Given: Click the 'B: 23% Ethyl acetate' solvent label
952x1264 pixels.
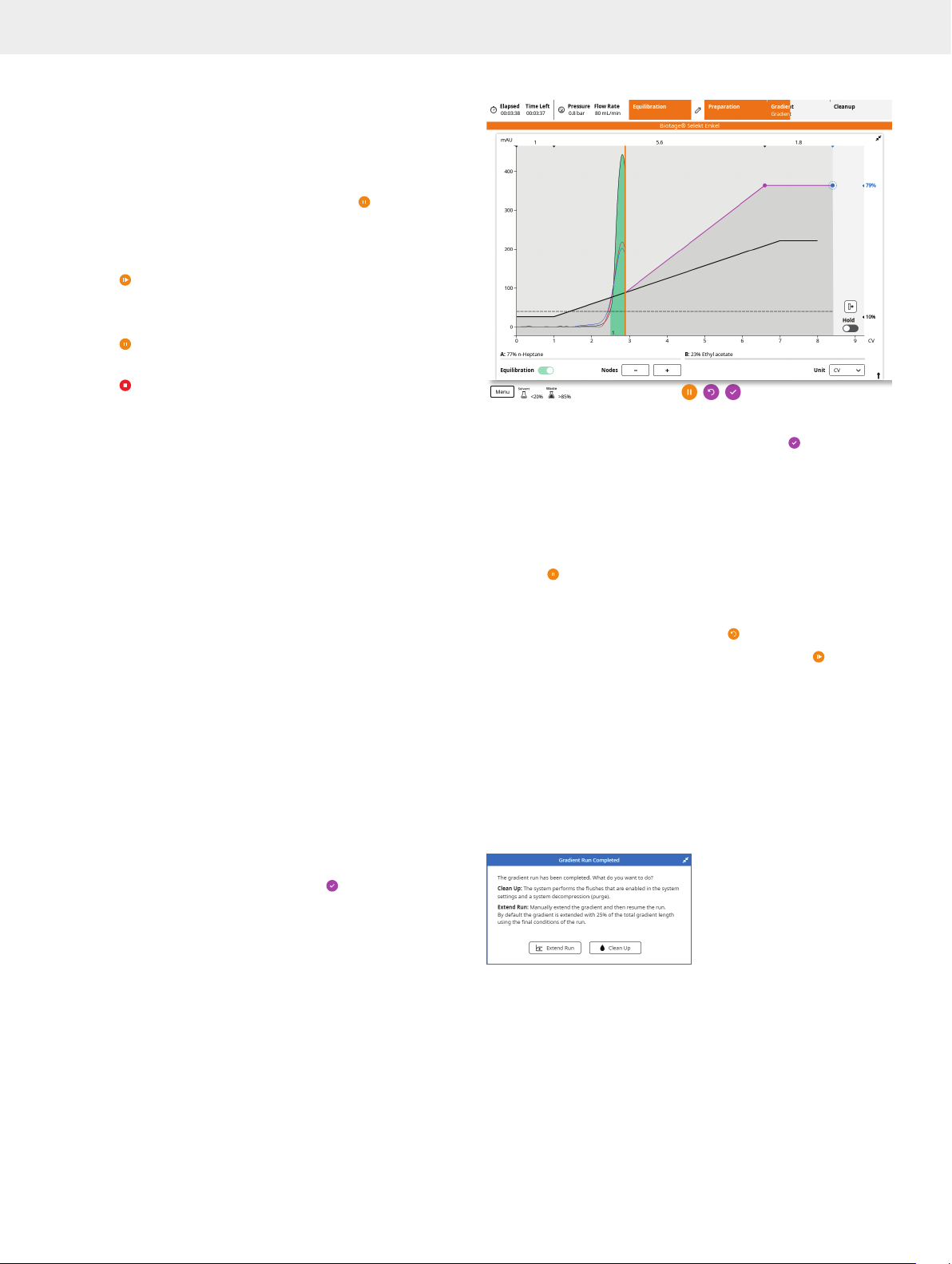Looking at the screenshot, I should pyautogui.click(x=708, y=354).
